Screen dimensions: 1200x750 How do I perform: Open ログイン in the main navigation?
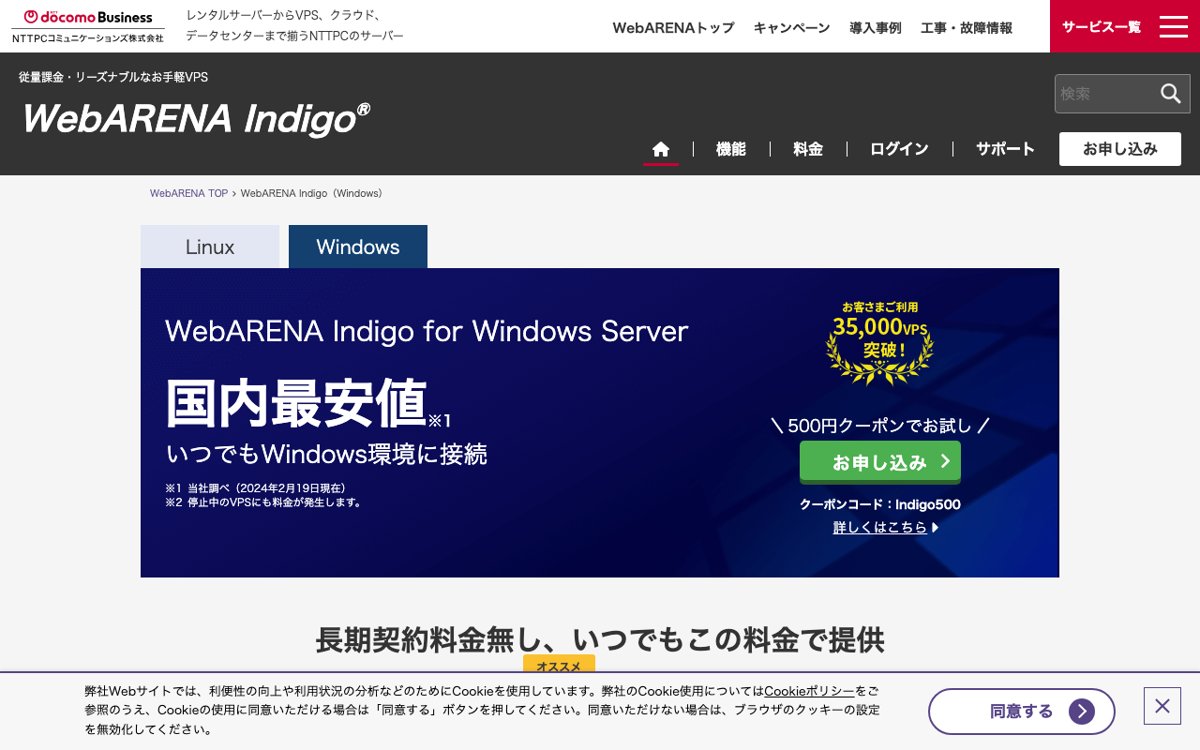pyautogui.click(x=899, y=149)
